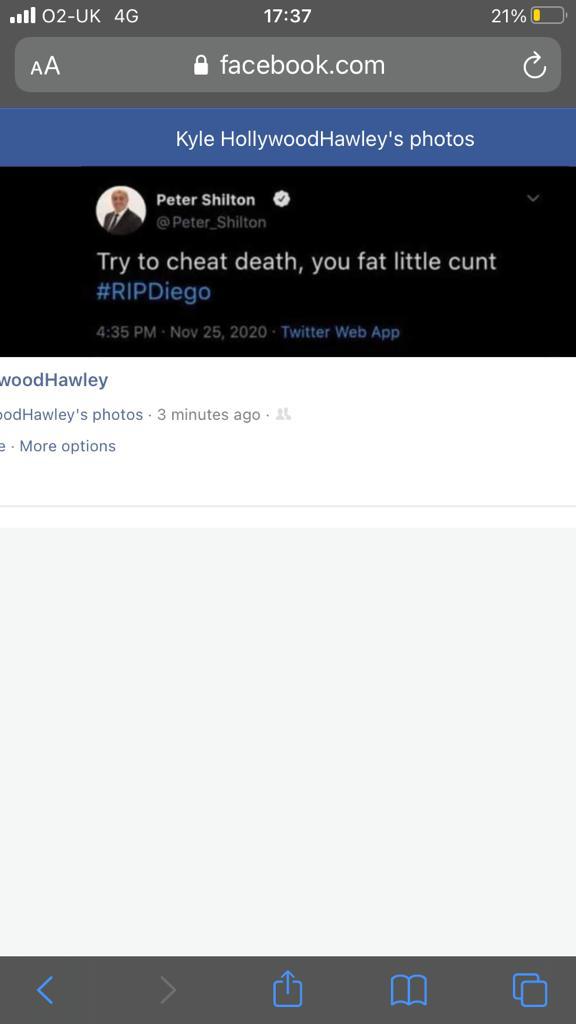Open the AA reader text size menu
Image resolution: width=576 pixels, height=1024 pixels.
coord(45,66)
